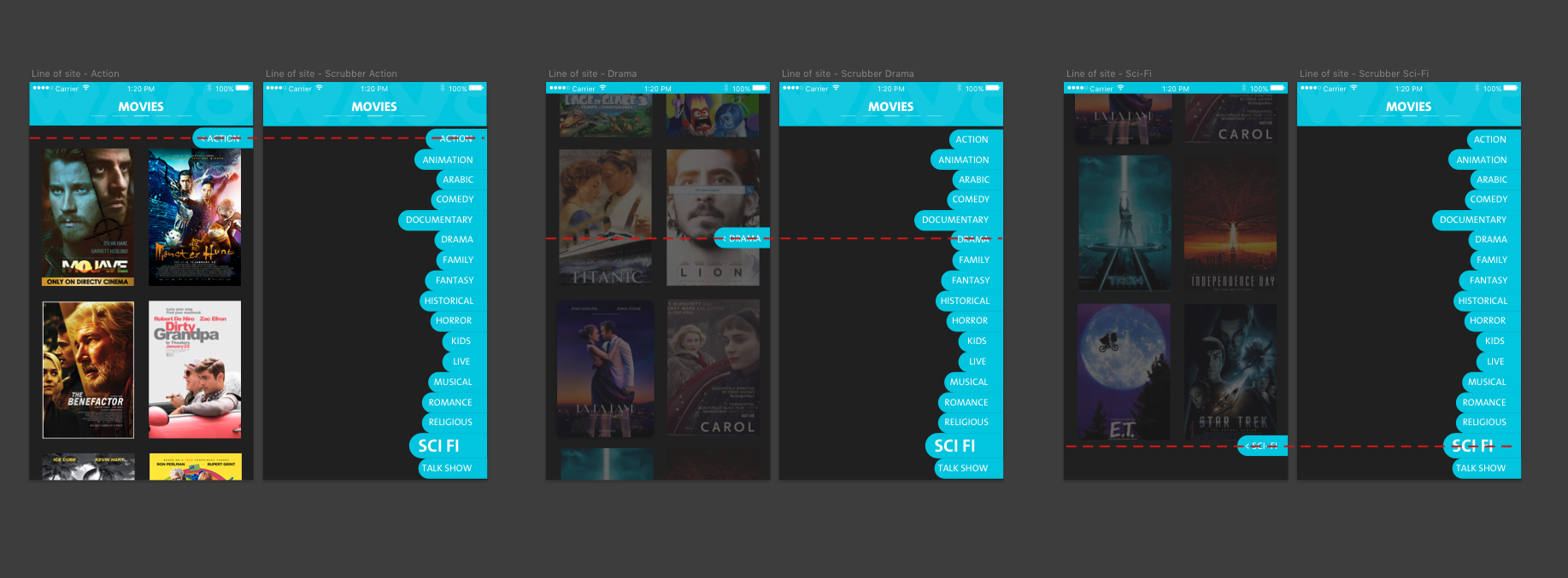Choose COMEDY in Scrubber Drama artboard

click(974, 199)
